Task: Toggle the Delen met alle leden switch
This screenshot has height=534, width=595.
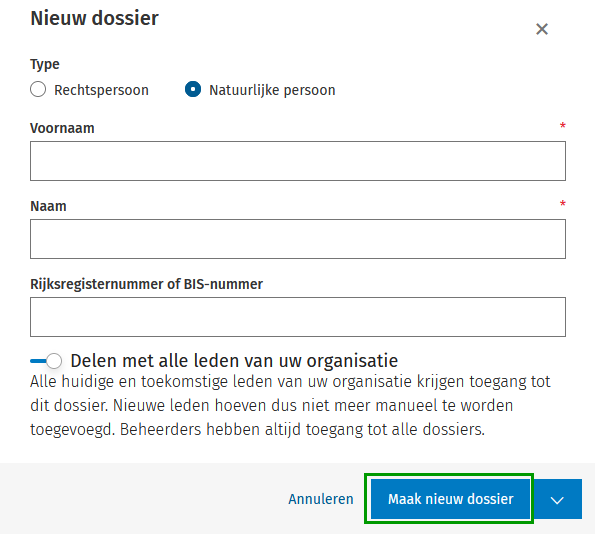Action: (46, 361)
